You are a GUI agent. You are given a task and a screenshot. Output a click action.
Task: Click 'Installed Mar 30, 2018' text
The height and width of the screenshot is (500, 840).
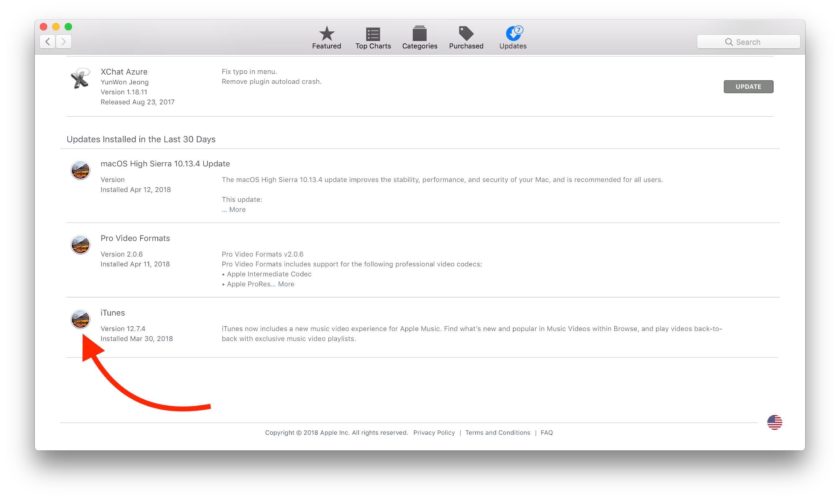tap(137, 339)
